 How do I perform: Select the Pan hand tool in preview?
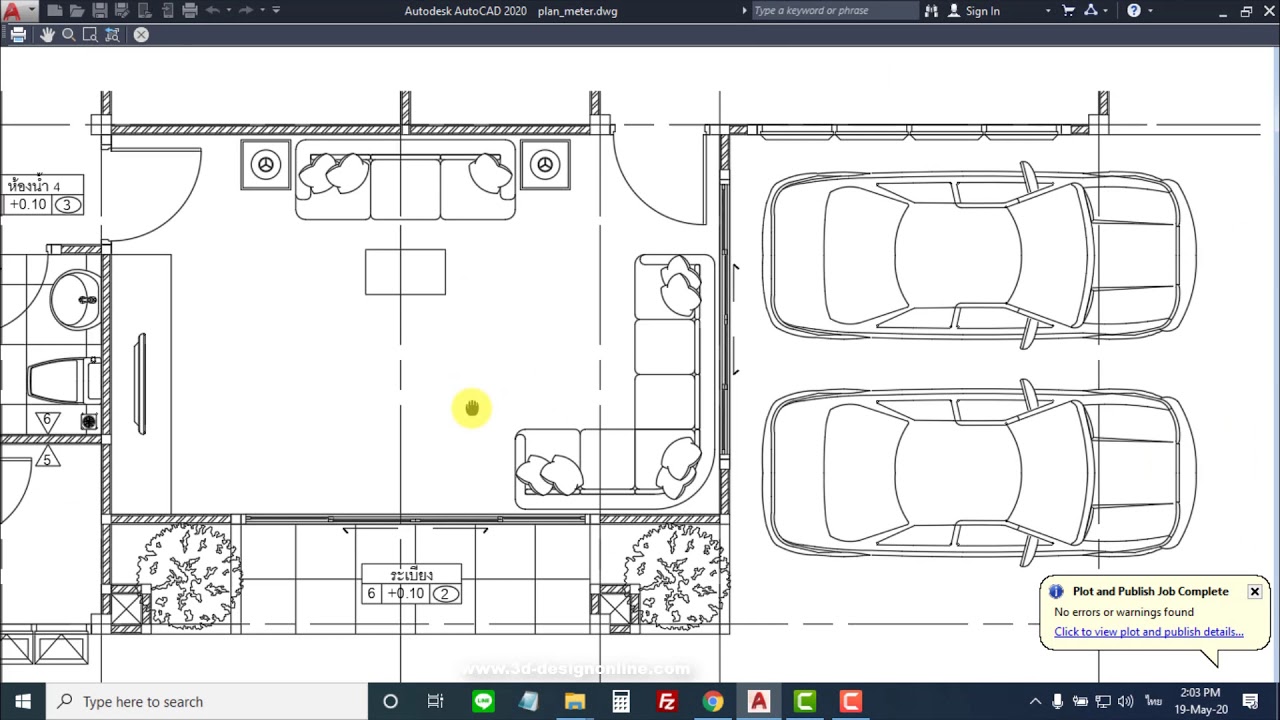click(x=47, y=34)
